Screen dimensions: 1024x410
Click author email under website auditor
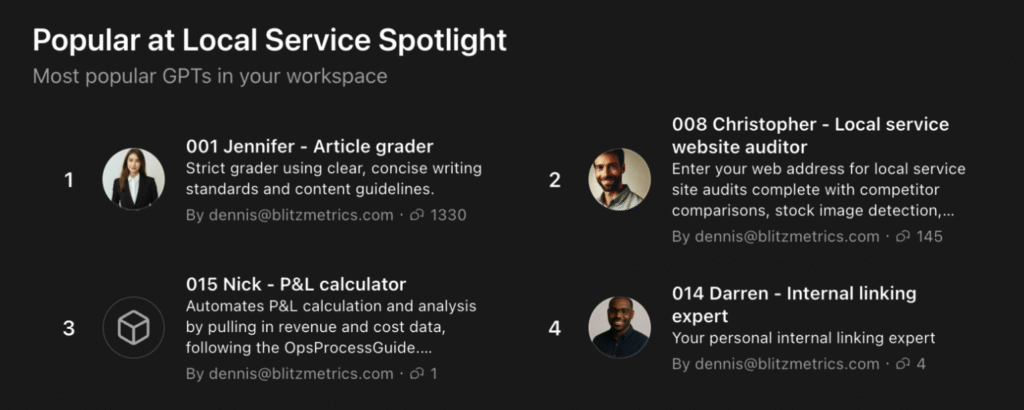pos(775,237)
